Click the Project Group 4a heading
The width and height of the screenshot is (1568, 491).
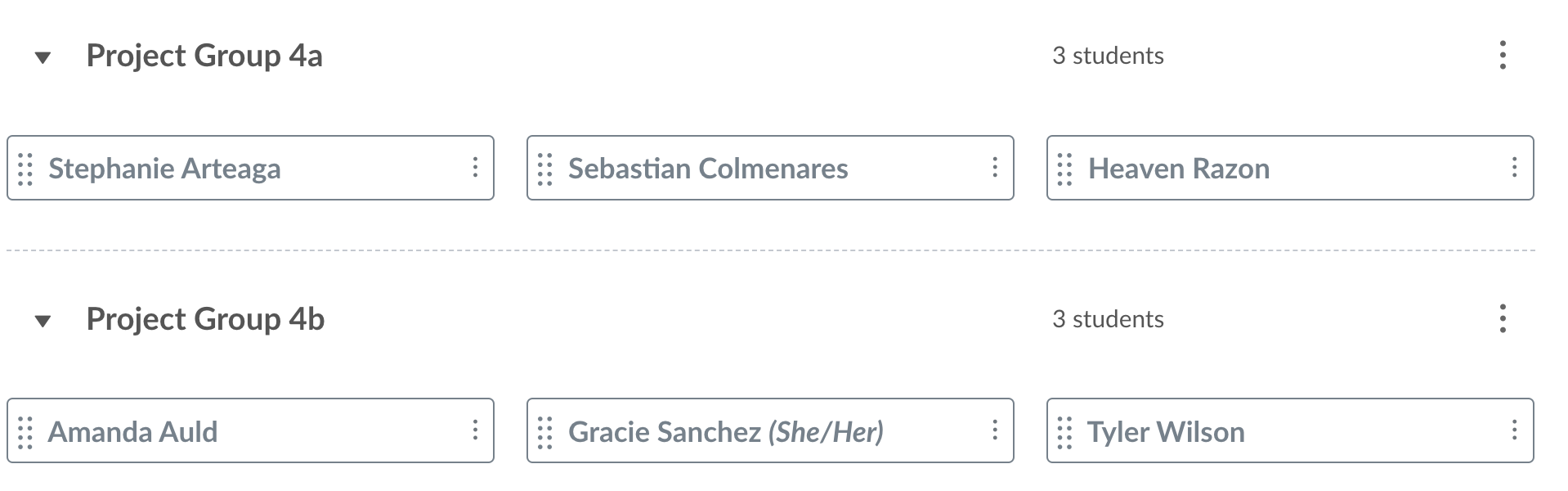pyautogui.click(x=204, y=56)
